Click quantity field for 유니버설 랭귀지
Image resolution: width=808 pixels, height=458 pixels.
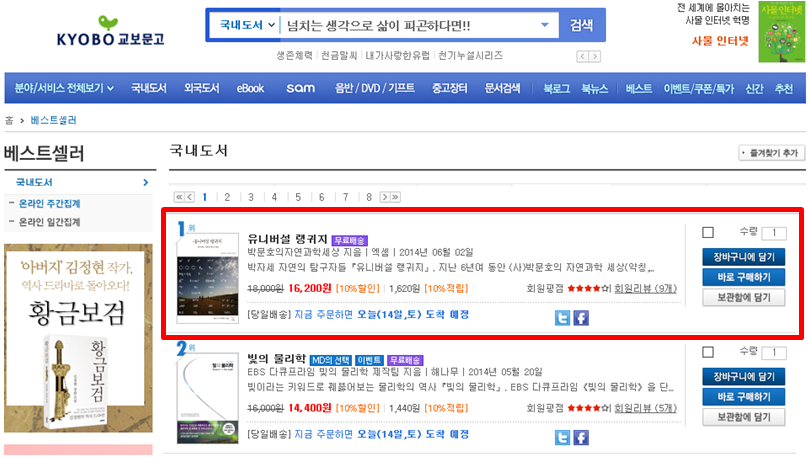tap(774, 233)
